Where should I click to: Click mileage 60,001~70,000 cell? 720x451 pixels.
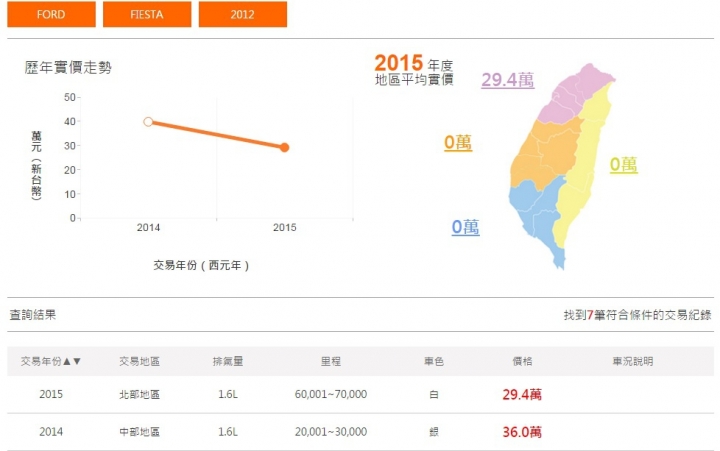(331, 395)
